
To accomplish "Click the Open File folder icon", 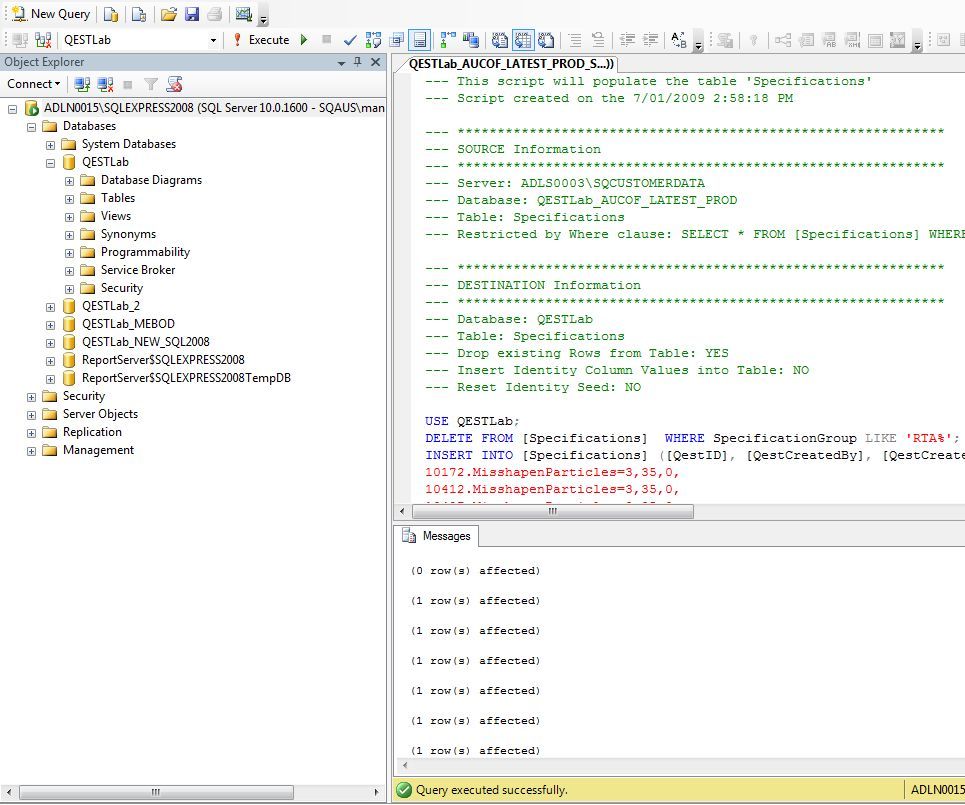I will (x=168, y=14).
